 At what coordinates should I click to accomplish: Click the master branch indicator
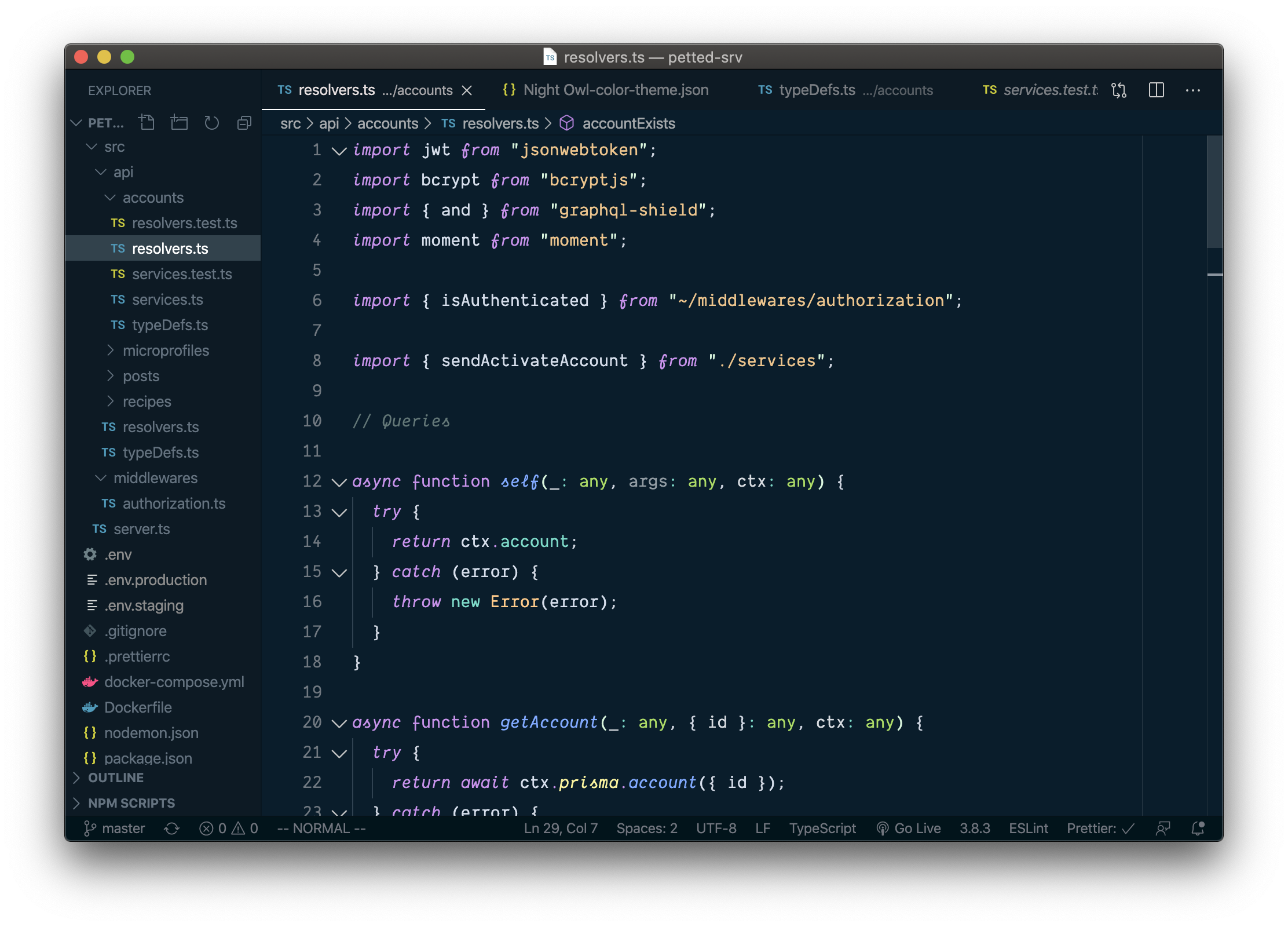(x=115, y=829)
